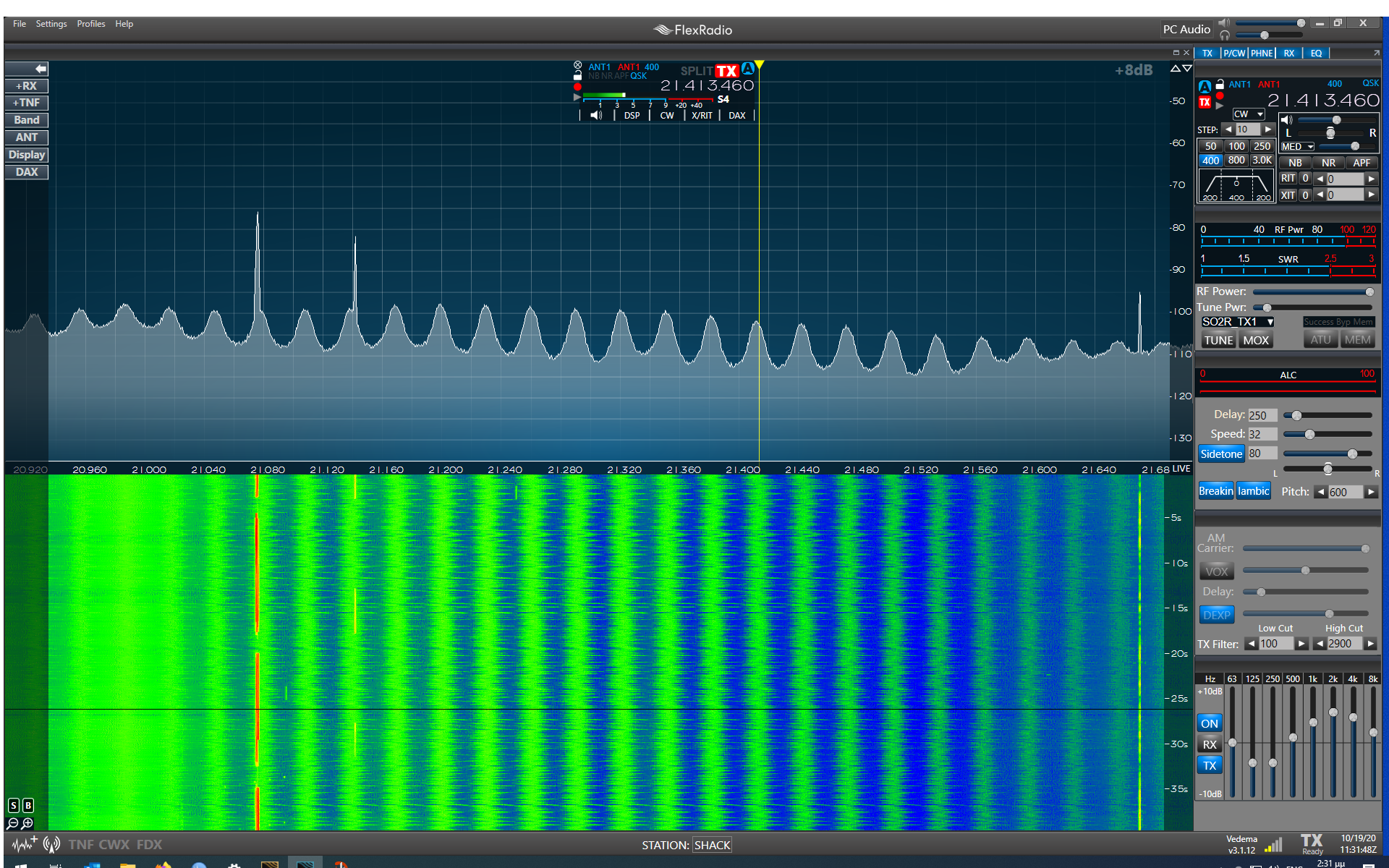1389x868 pixels.
Task: Adjust the CW Speed slider
Action: (1328, 434)
